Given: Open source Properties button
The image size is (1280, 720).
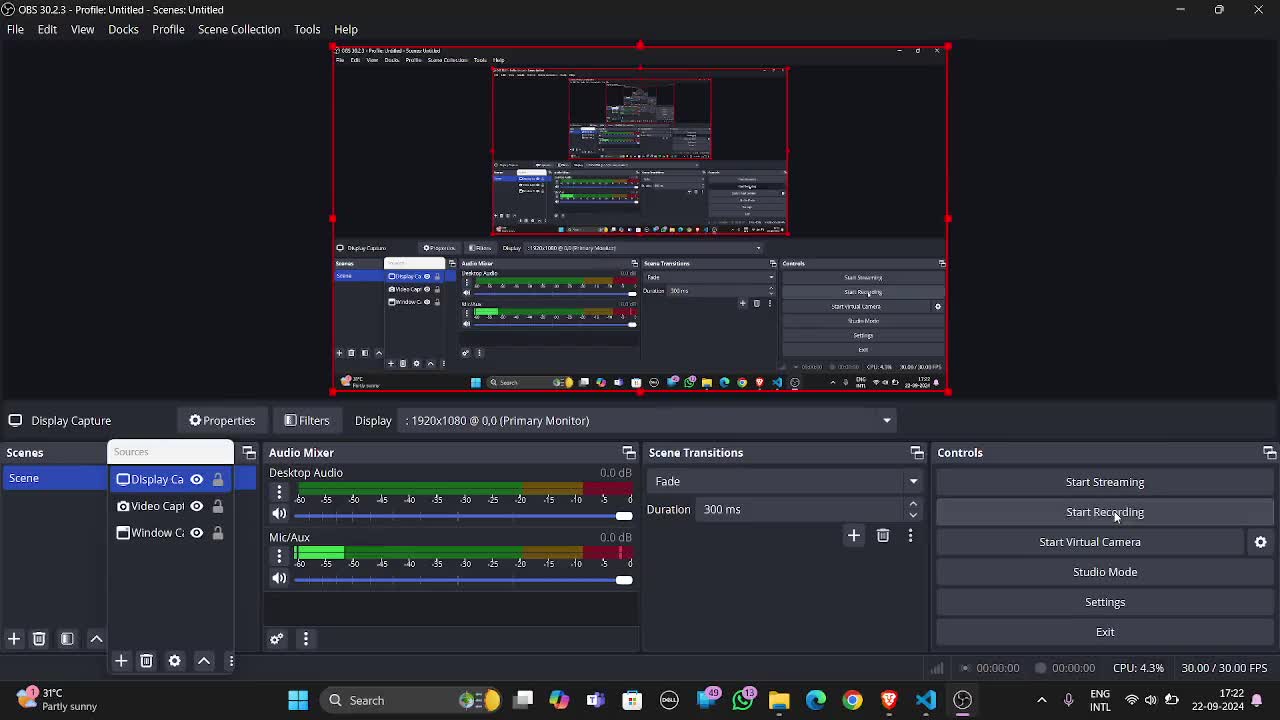Looking at the screenshot, I should (x=222, y=421).
